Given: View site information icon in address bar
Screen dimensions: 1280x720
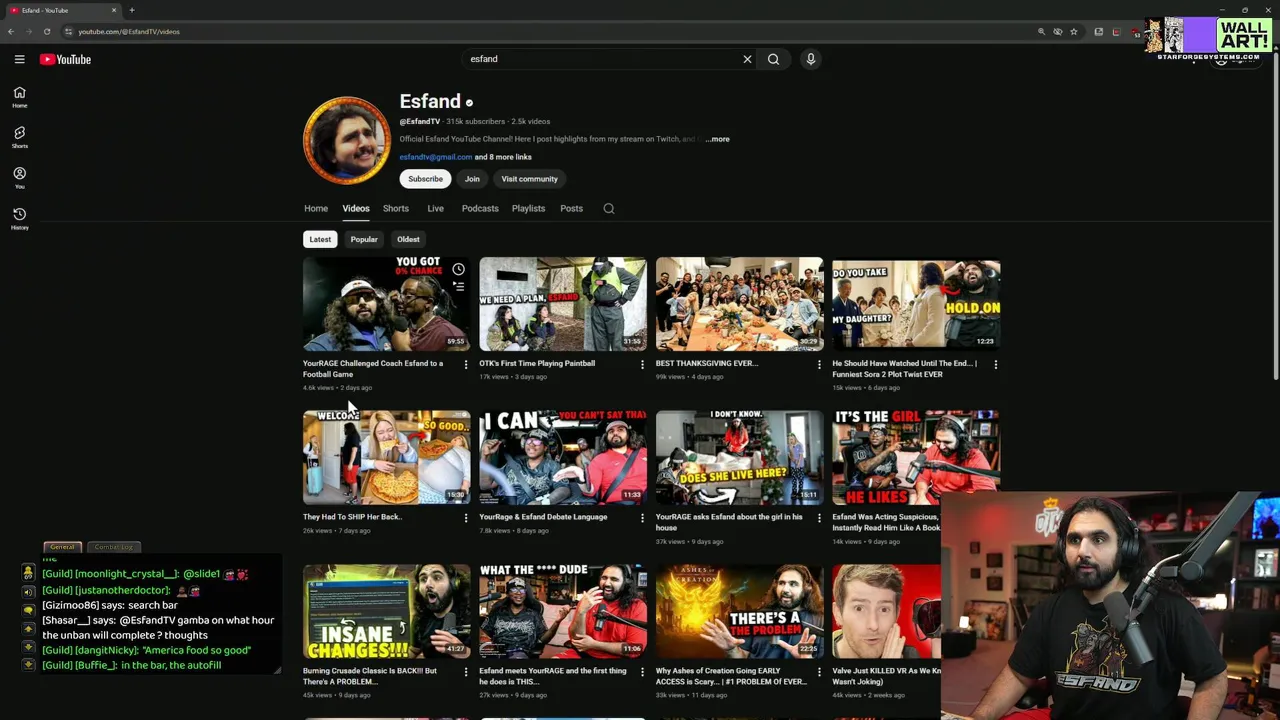Looking at the screenshot, I should point(68,31).
